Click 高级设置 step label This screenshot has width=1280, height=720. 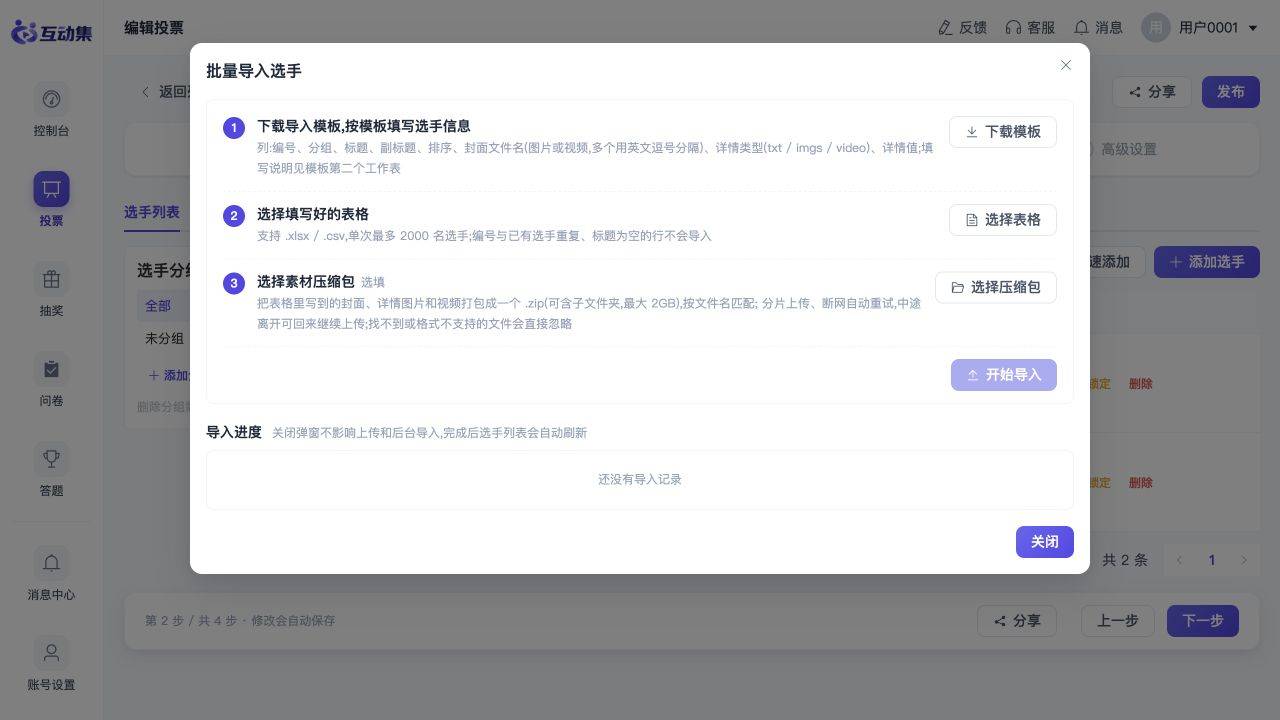point(1129,150)
